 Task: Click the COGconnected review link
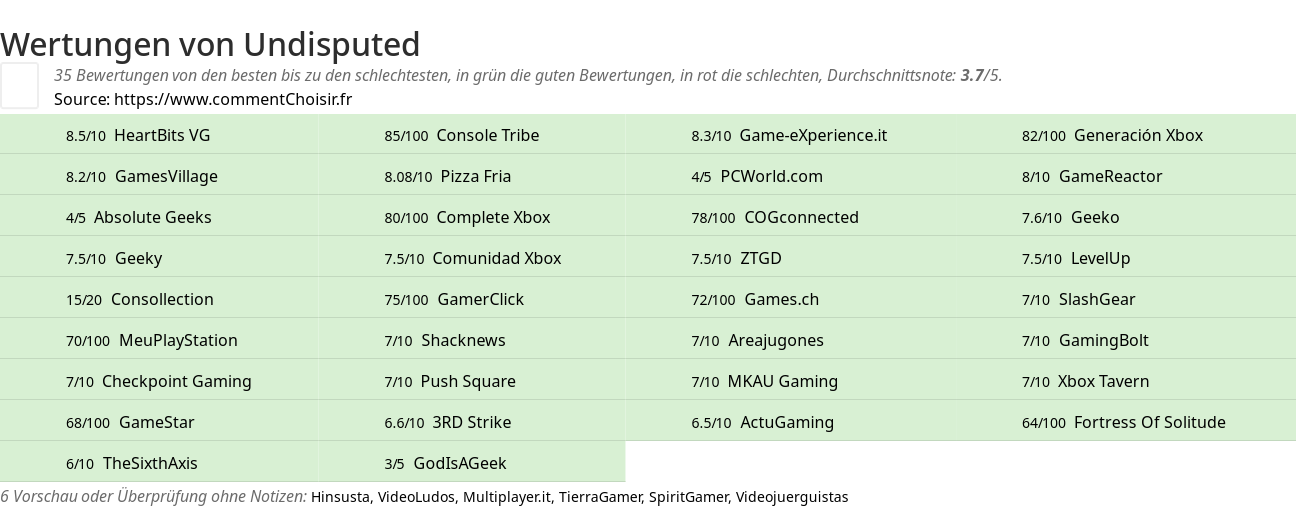[801, 217]
